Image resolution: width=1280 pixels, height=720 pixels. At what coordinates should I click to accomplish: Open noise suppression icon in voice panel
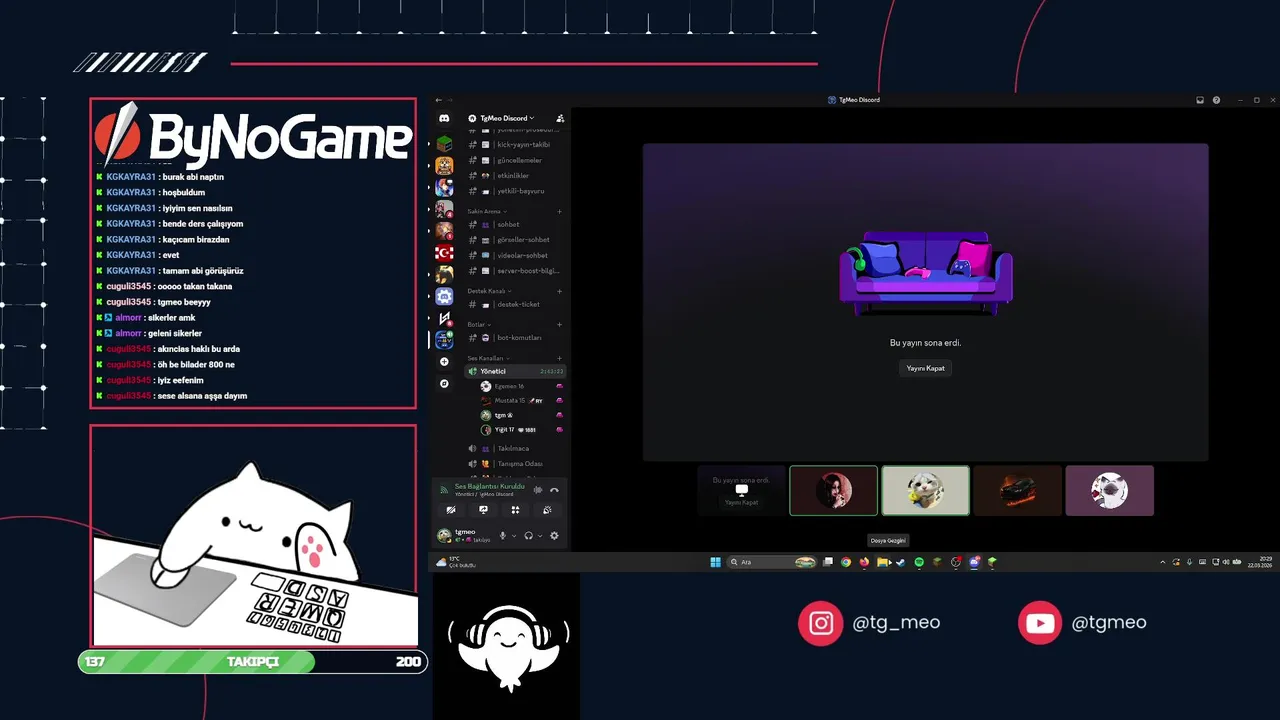point(538,489)
